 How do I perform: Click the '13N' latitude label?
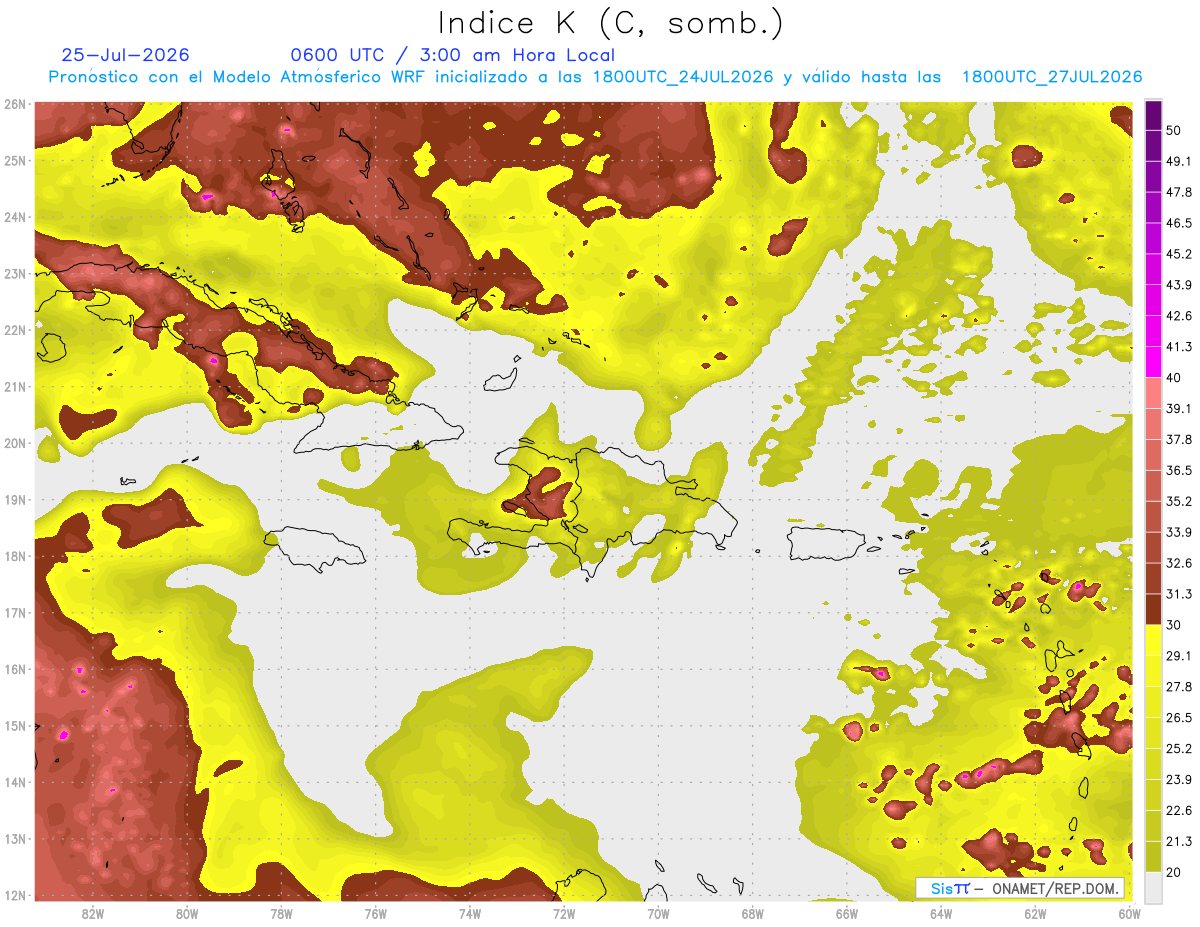click(x=15, y=838)
